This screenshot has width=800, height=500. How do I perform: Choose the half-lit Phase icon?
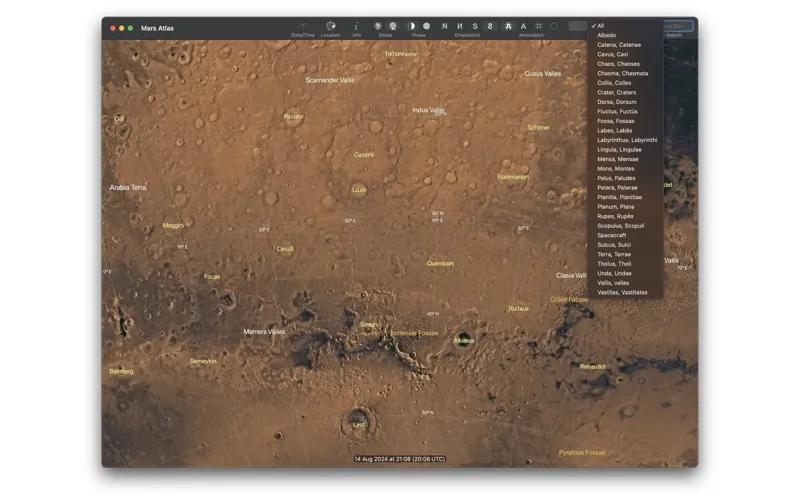coord(411,26)
